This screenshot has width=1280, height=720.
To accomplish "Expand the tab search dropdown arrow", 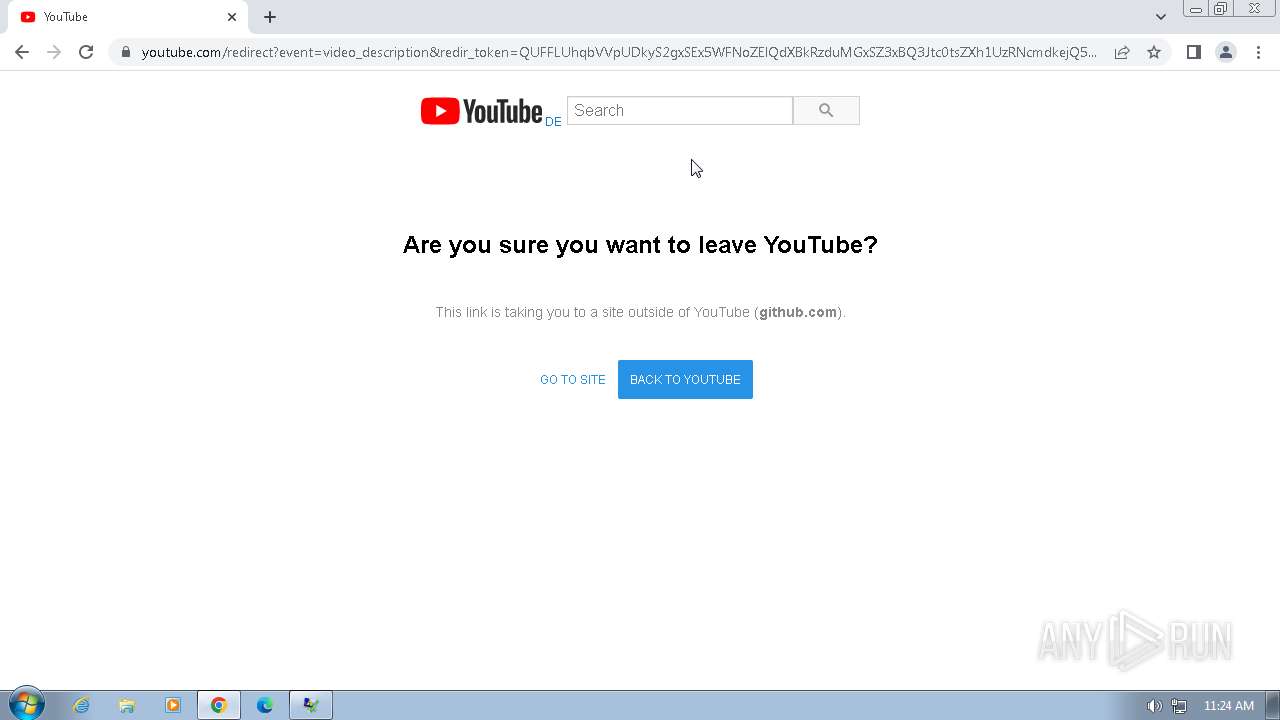I will click(x=1161, y=17).
